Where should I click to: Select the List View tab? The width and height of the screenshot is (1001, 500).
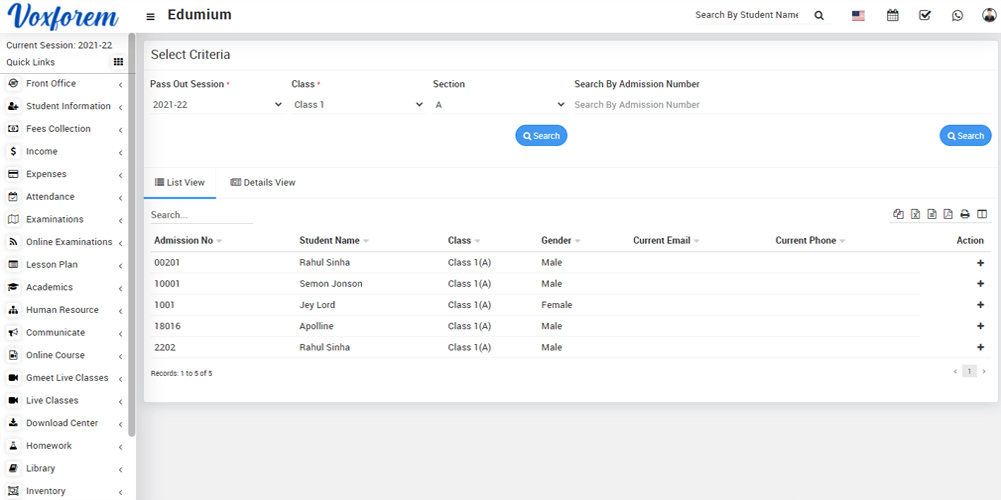[x=179, y=183]
